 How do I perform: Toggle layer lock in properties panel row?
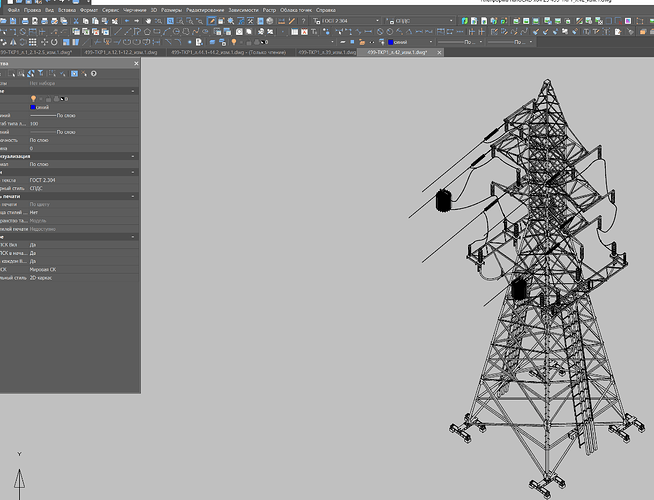[48, 99]
